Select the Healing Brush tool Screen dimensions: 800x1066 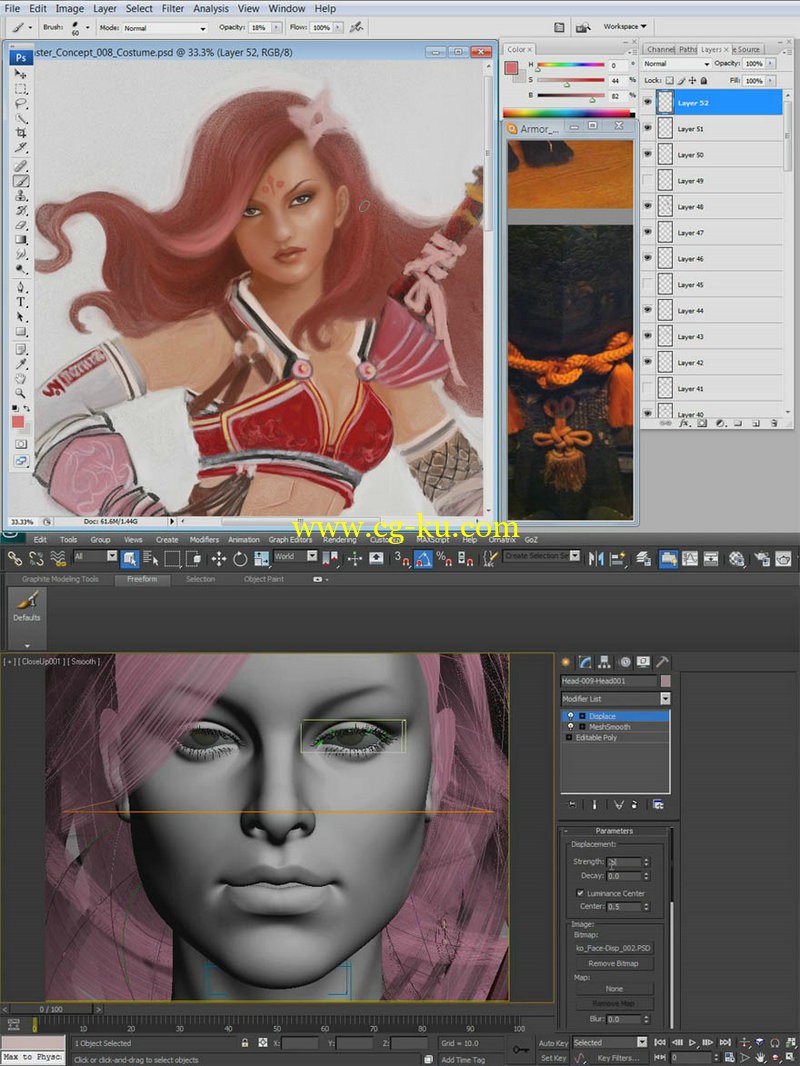(20, 165)
